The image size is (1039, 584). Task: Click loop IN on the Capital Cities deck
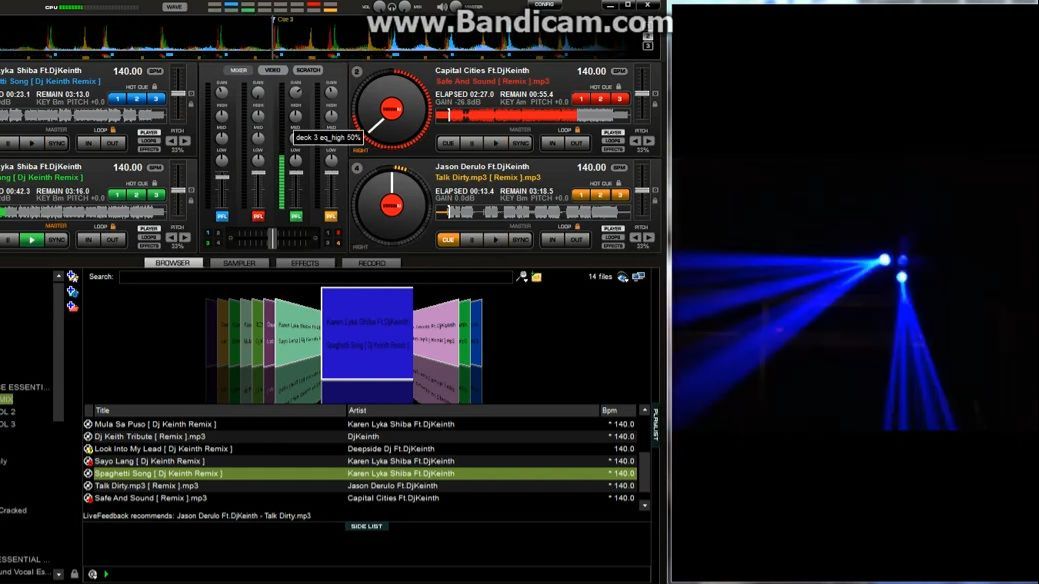pos(552,143)
